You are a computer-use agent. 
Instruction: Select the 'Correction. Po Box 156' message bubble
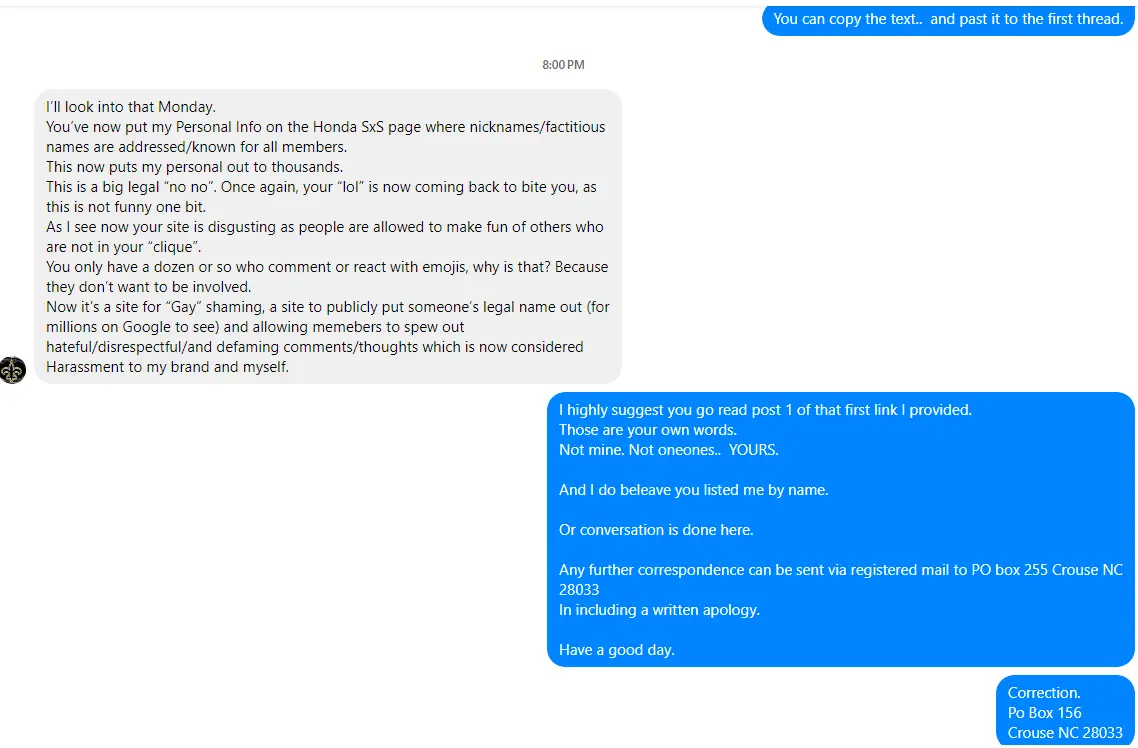pyautogui.click(x=1065, y=712)
